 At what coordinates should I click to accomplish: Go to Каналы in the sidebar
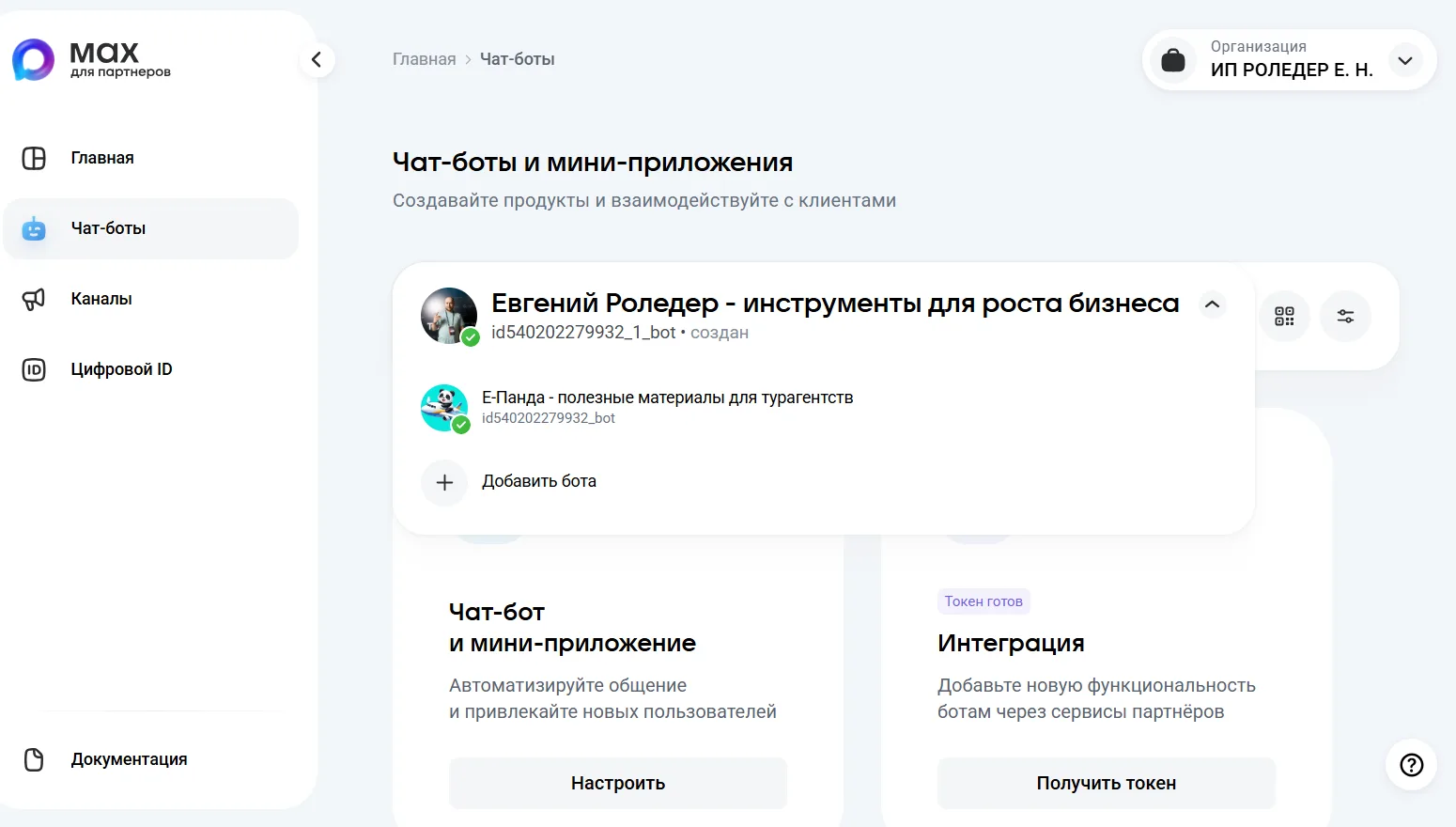pyautogui.click(x=150, y=299)
